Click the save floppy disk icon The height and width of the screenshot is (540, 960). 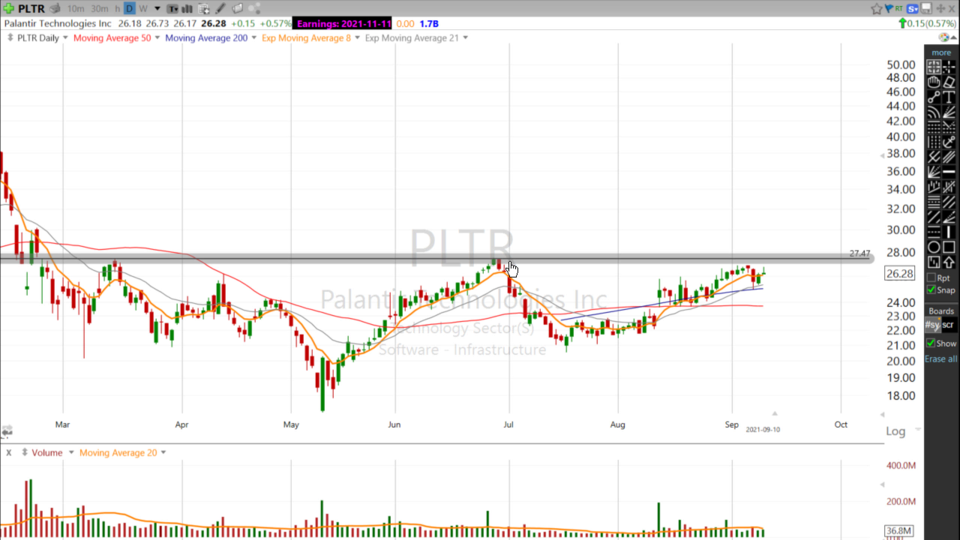[926, 9]
